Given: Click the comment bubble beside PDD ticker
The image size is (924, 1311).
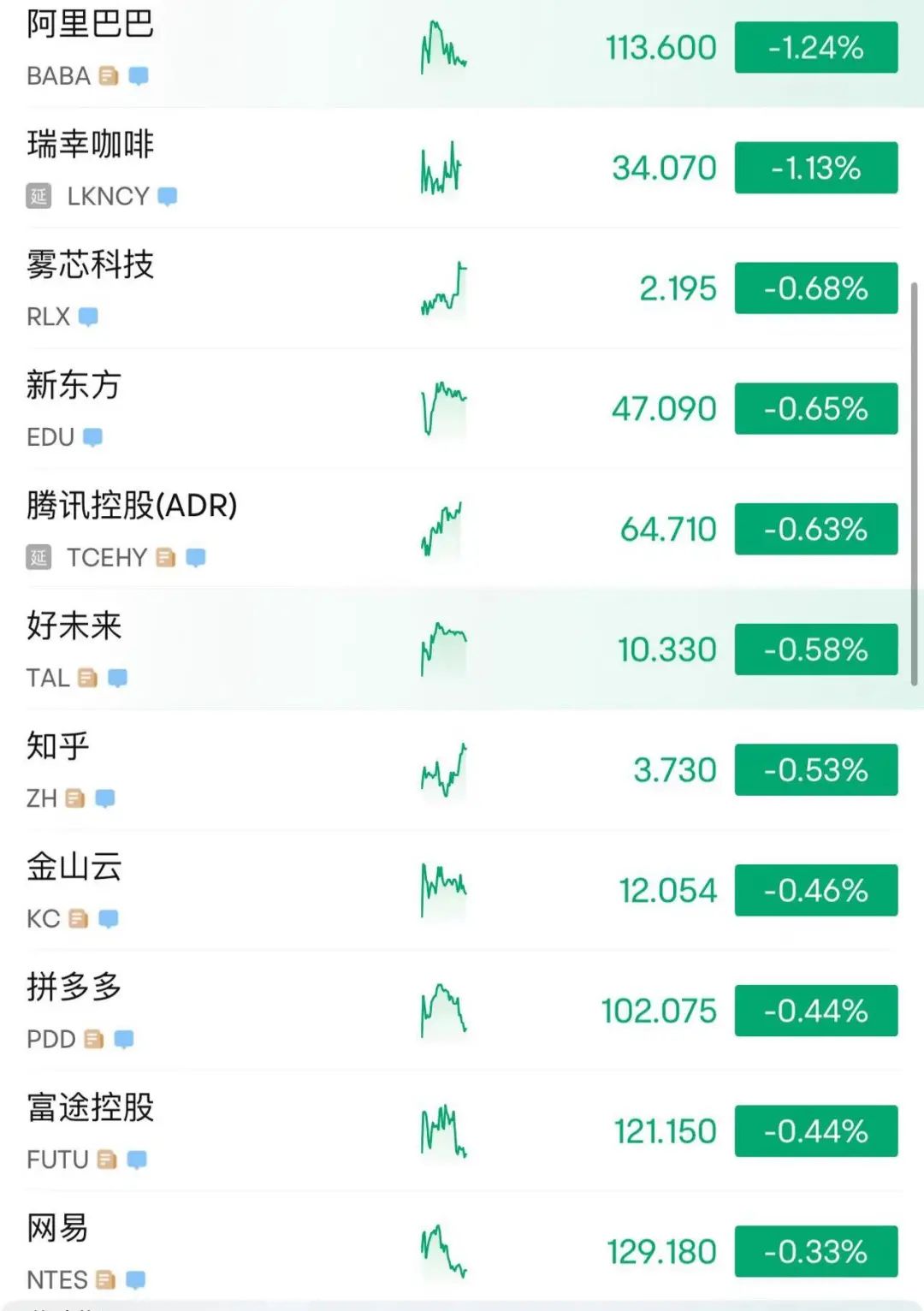Looking at the screenshot, I should click(124, 1039).
